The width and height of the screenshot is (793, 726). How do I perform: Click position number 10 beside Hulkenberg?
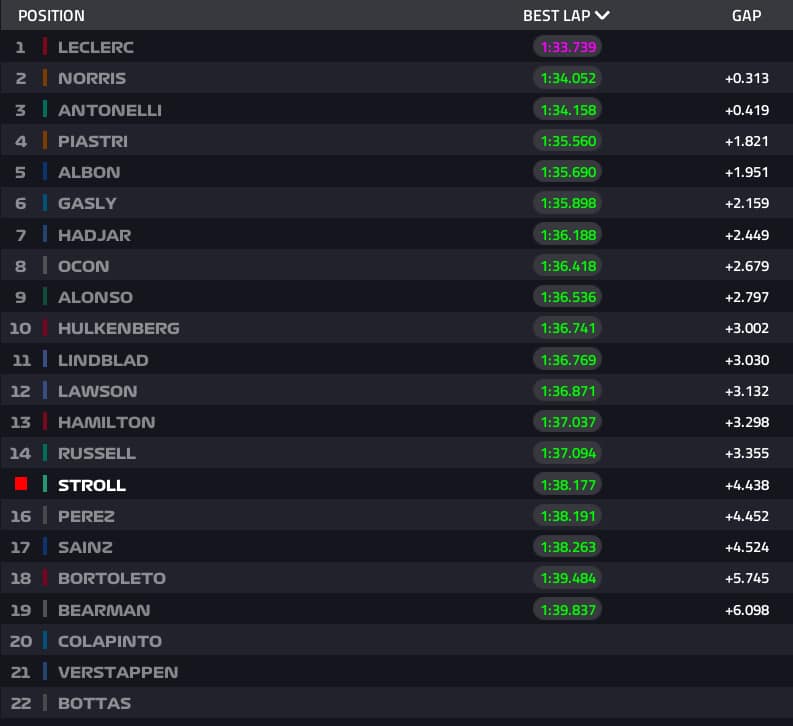pyautogui.click(x=21, y=328)
